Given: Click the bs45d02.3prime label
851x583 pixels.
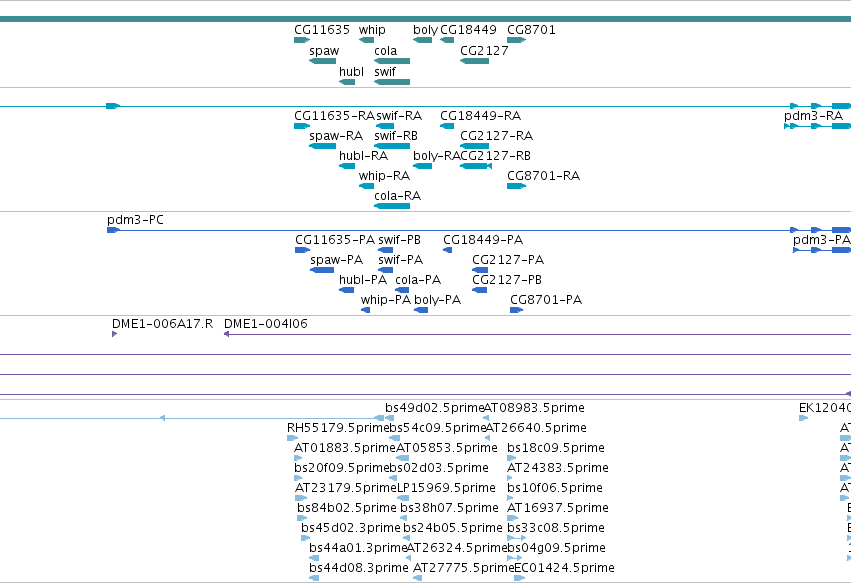Looking at the screenshot, I should coord(351,528).
